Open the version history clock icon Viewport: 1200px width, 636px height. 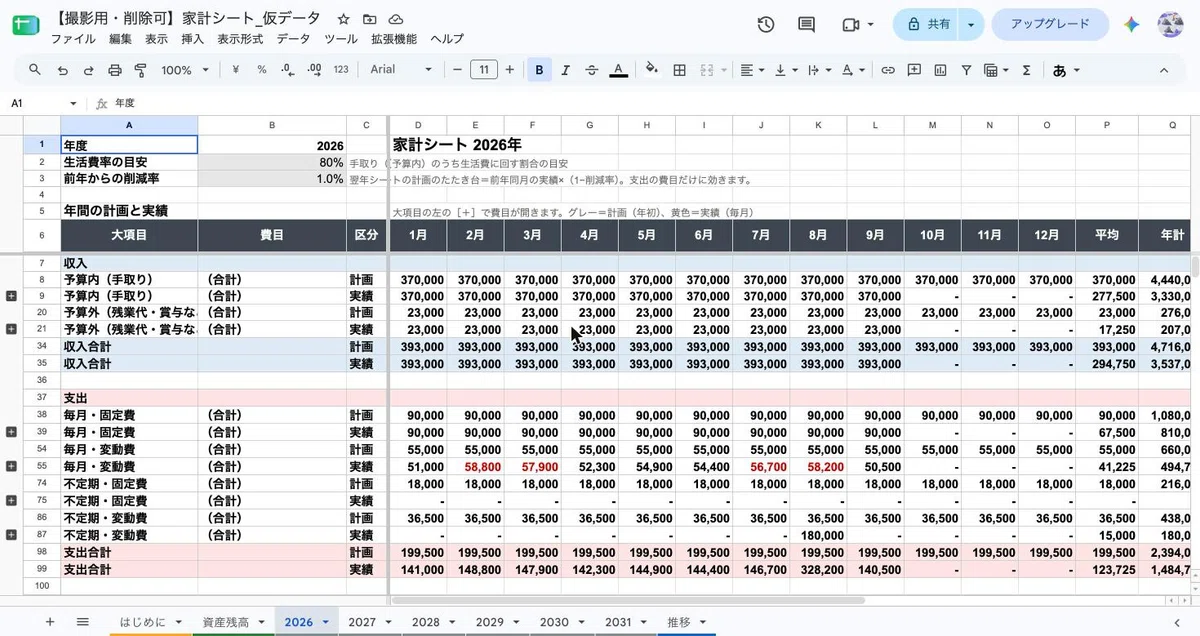point(766,25)
